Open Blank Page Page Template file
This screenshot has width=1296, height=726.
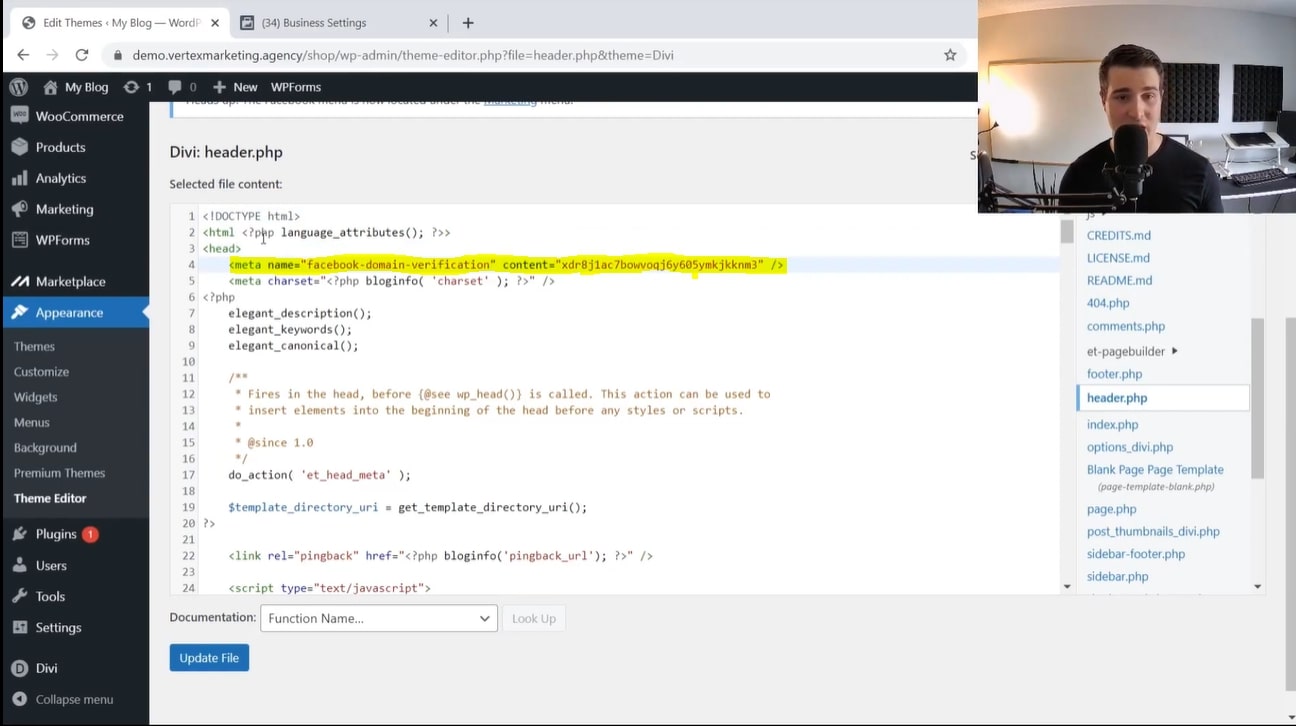1155,469
